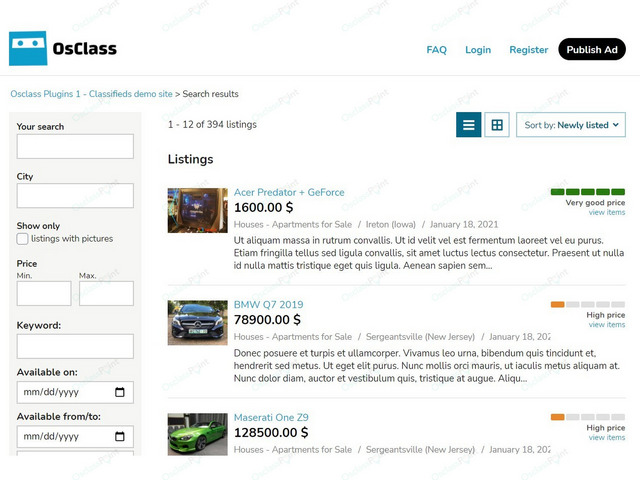Open BMW Q7 2019 listing title

click(x=269, y=304)
